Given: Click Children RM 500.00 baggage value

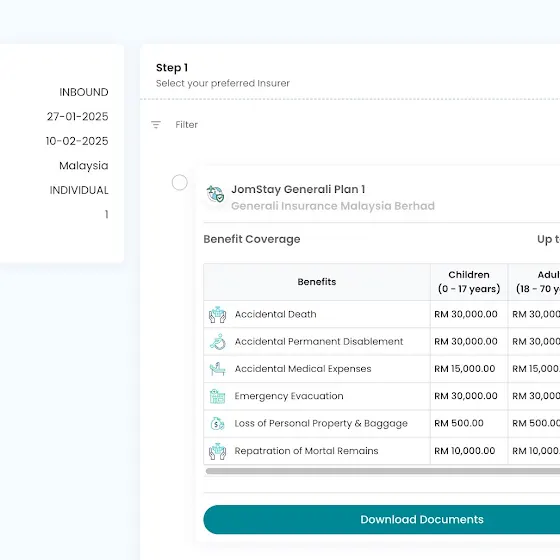Looking at the screenshot, I should [x=459, y=423].
